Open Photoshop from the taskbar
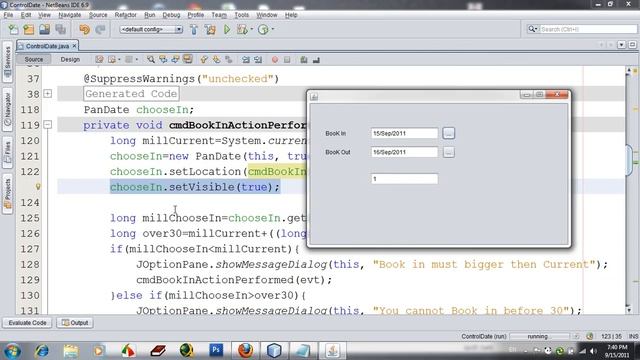Image resolution: width=640 pixels, height=360 pixels. 216,351
